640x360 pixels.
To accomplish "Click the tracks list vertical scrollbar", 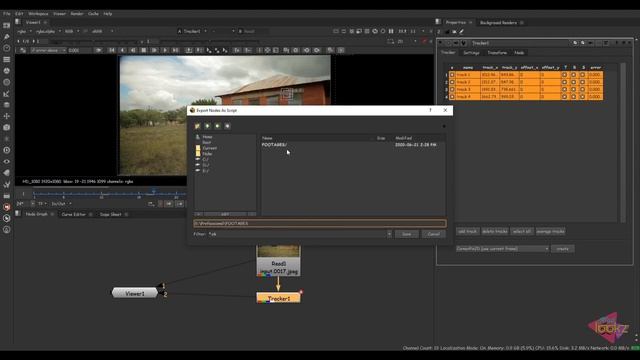I will 623,142.
